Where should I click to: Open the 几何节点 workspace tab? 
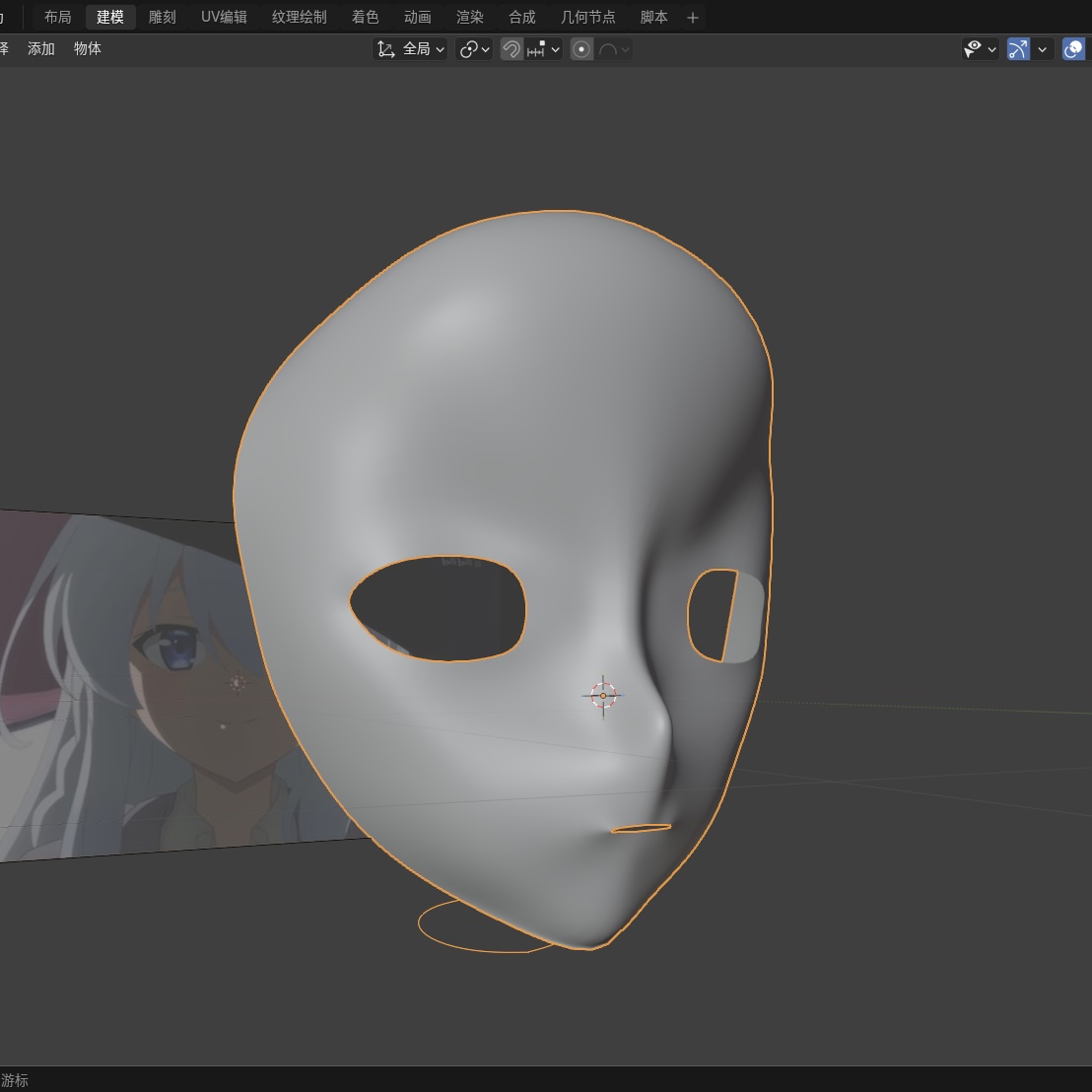tap(587, 18)
